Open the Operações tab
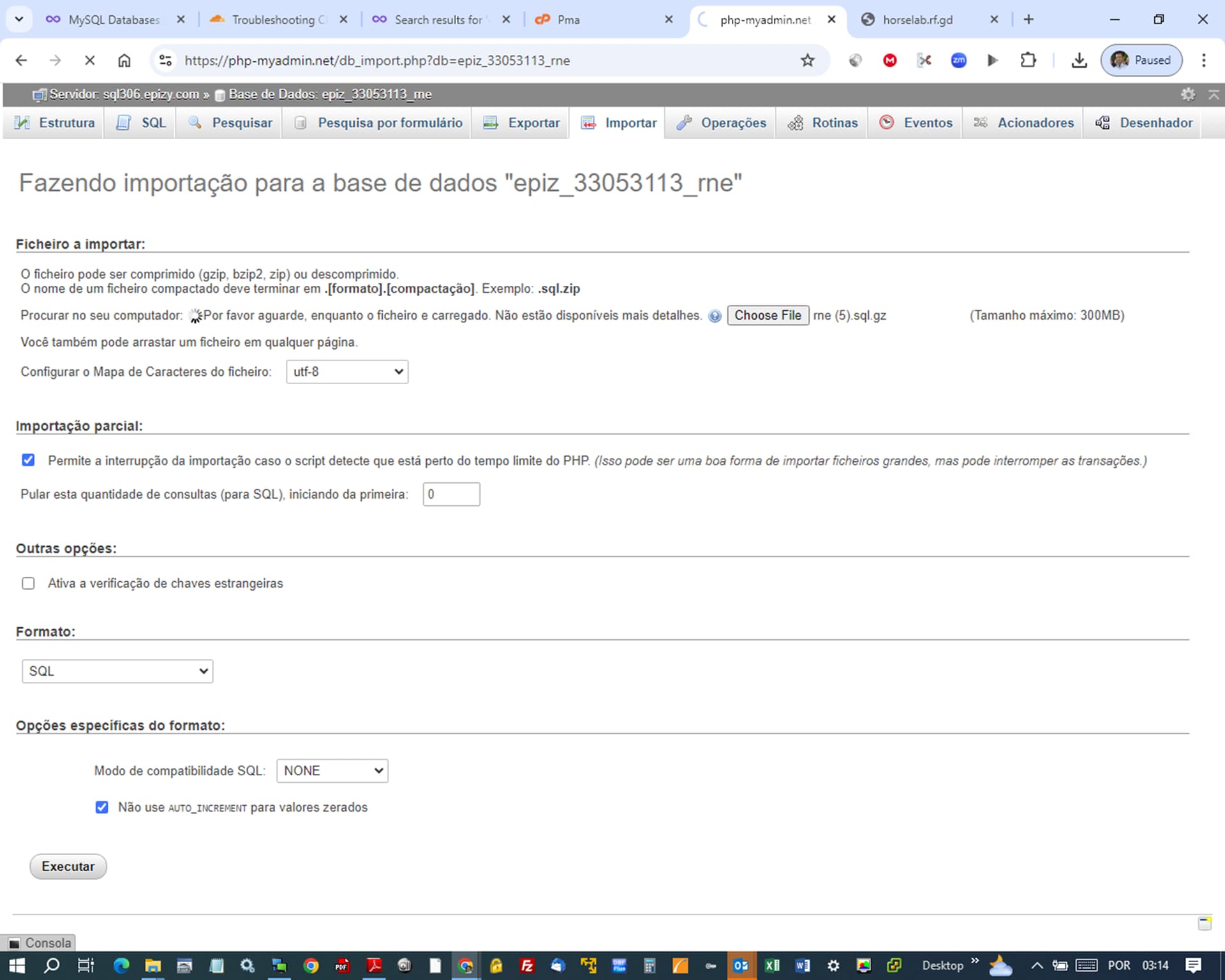 point(721,122)
